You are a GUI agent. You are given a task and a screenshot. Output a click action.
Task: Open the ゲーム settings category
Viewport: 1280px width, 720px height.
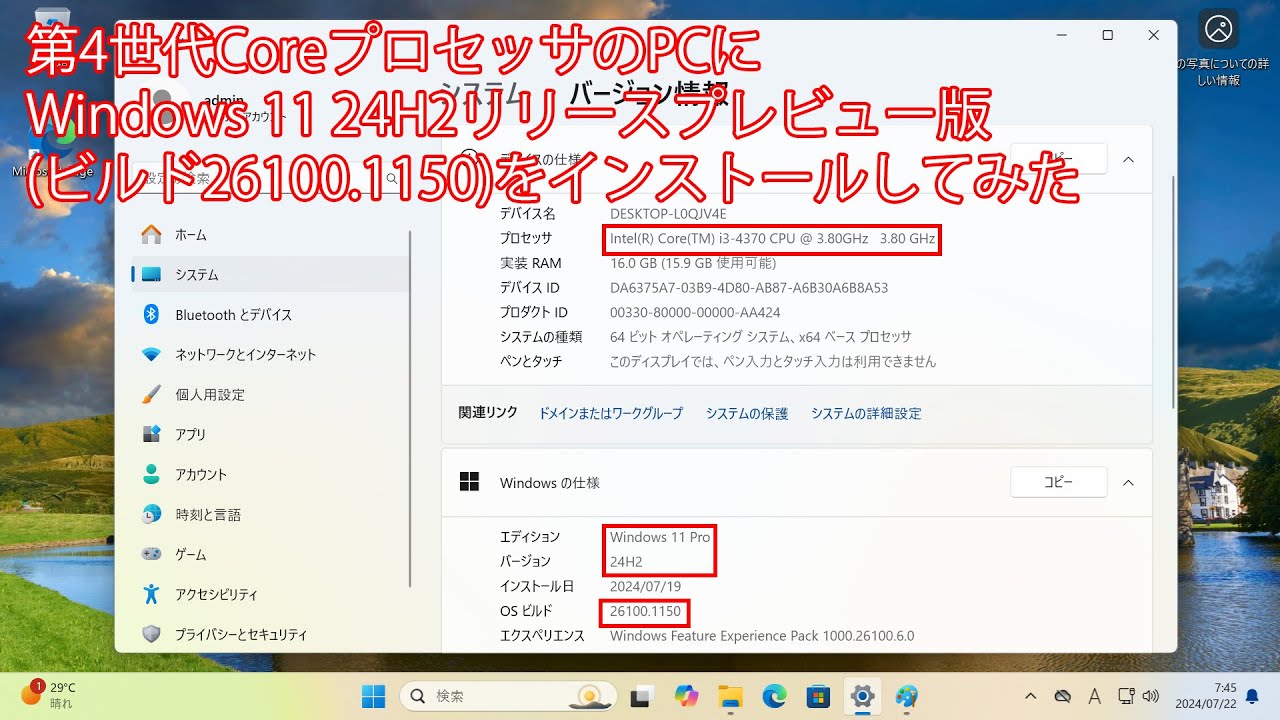click(x=190, y=555)
